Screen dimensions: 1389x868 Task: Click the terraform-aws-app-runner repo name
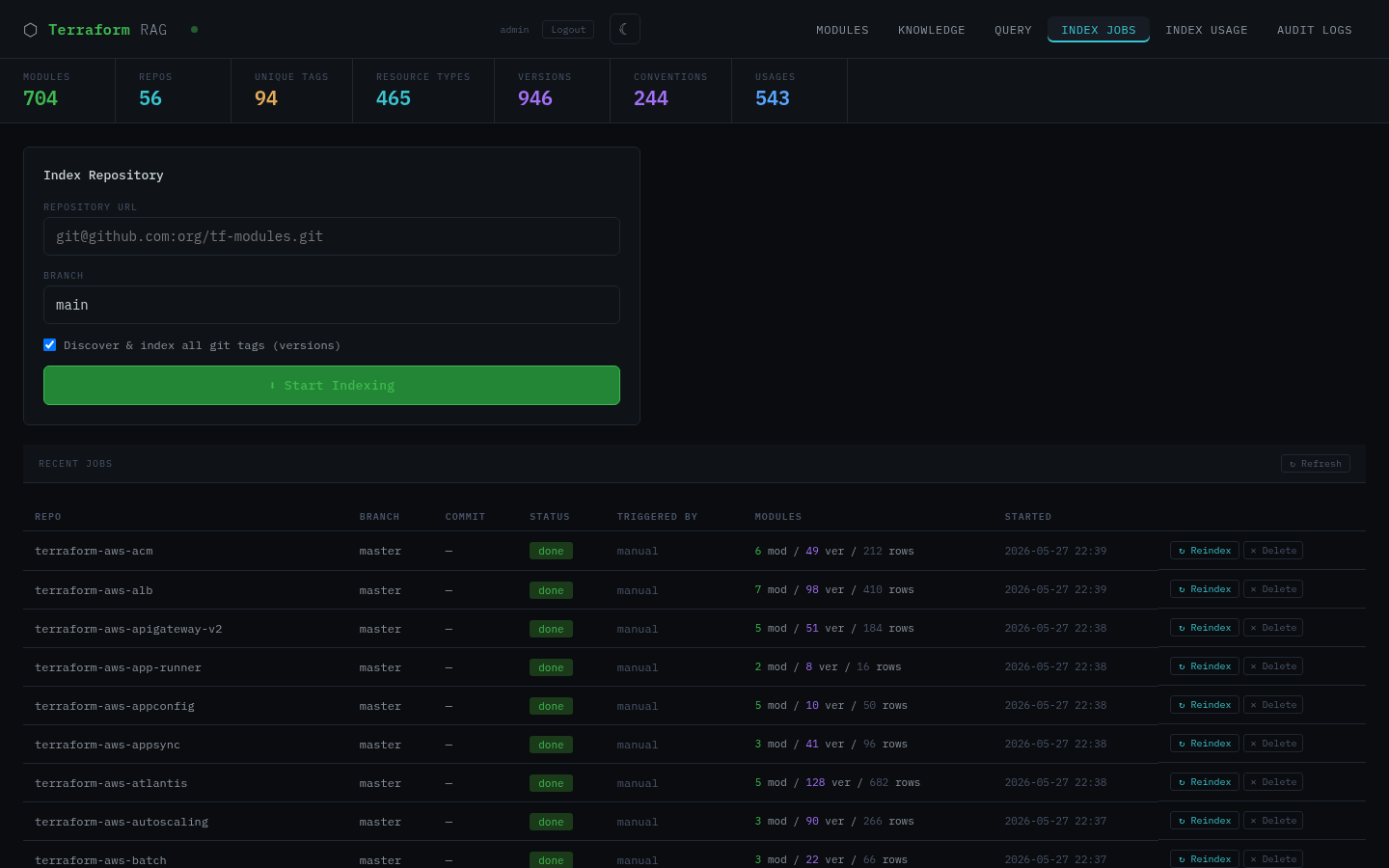[119, 667]
